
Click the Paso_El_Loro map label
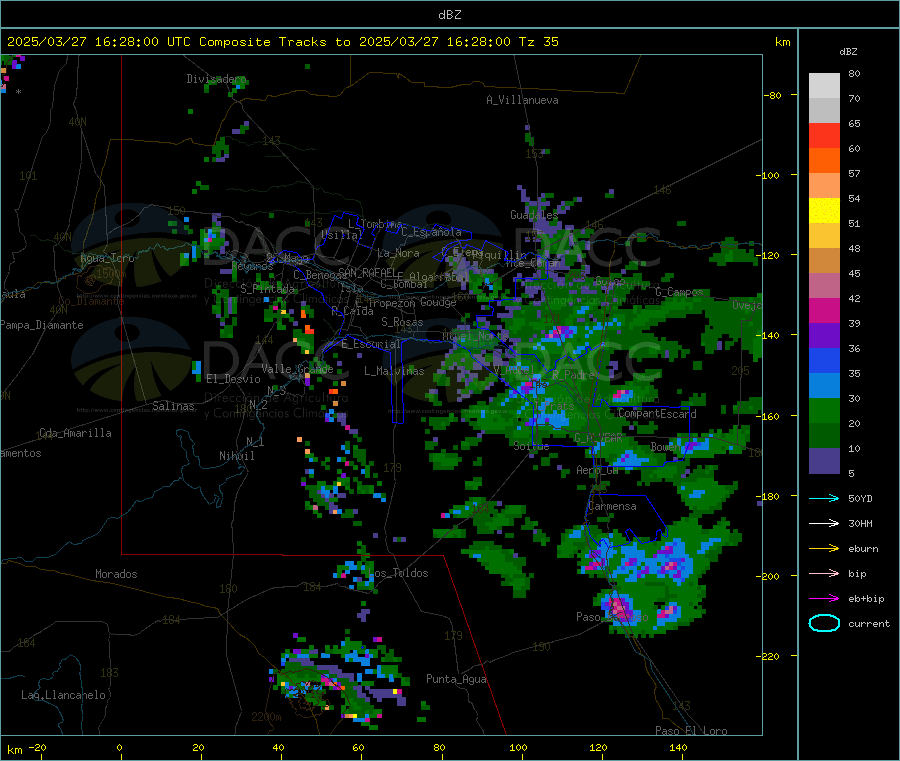[x=691, y=731]
